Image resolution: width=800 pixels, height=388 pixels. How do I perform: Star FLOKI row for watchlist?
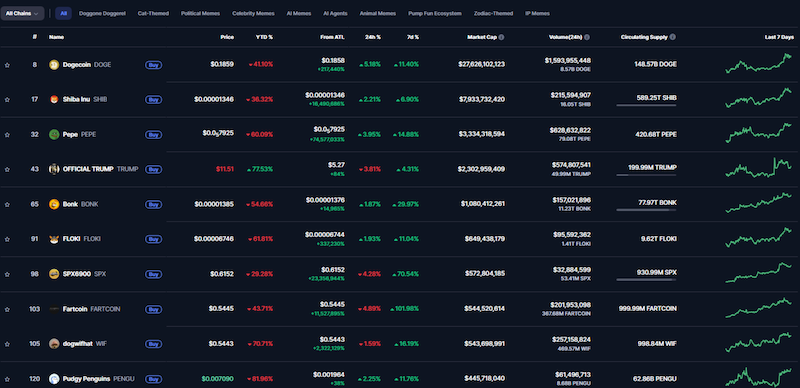(7, 239)
